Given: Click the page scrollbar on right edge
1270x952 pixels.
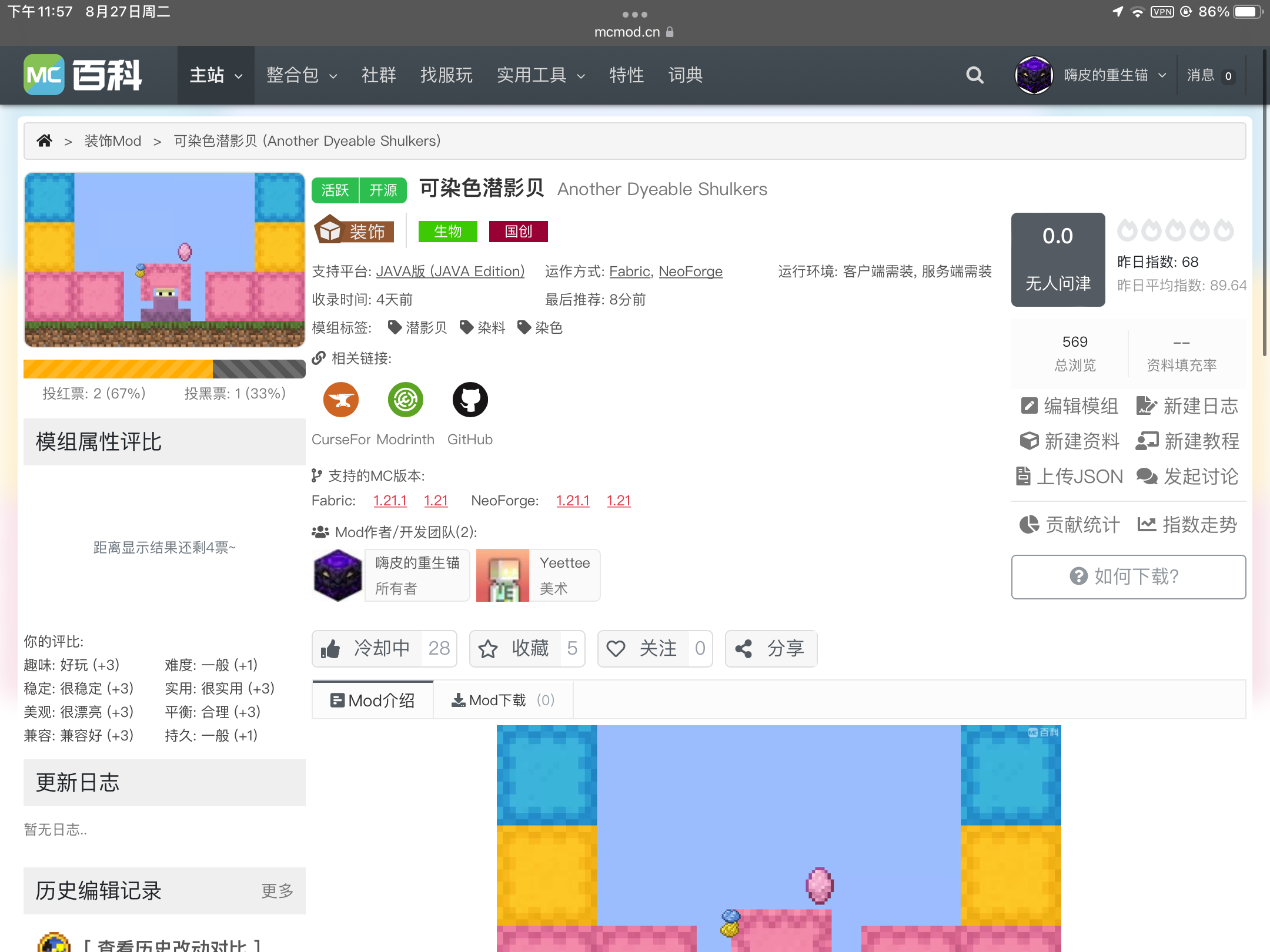Looking at the screenshot, I should [1265, 203].
